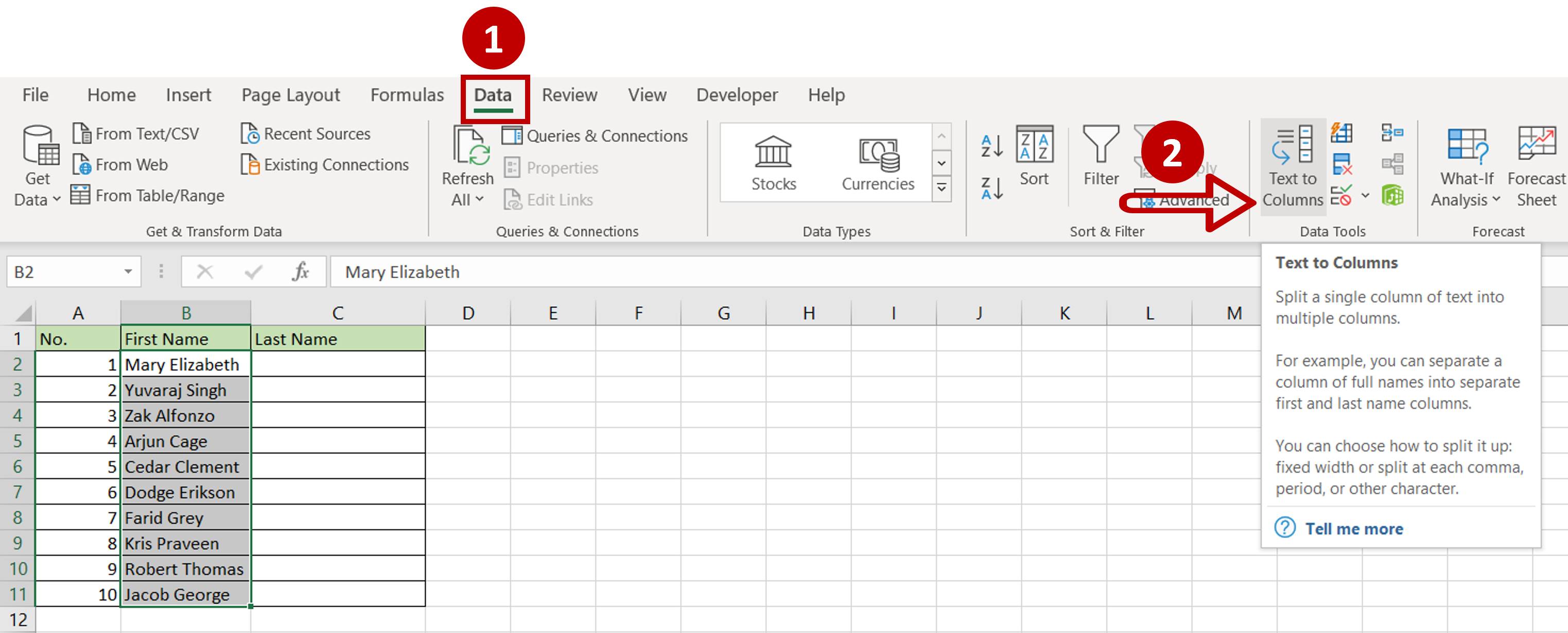The height and width of the screenshot is (633, 1568).
Task: Open the File tab
Action: point(36,95)
